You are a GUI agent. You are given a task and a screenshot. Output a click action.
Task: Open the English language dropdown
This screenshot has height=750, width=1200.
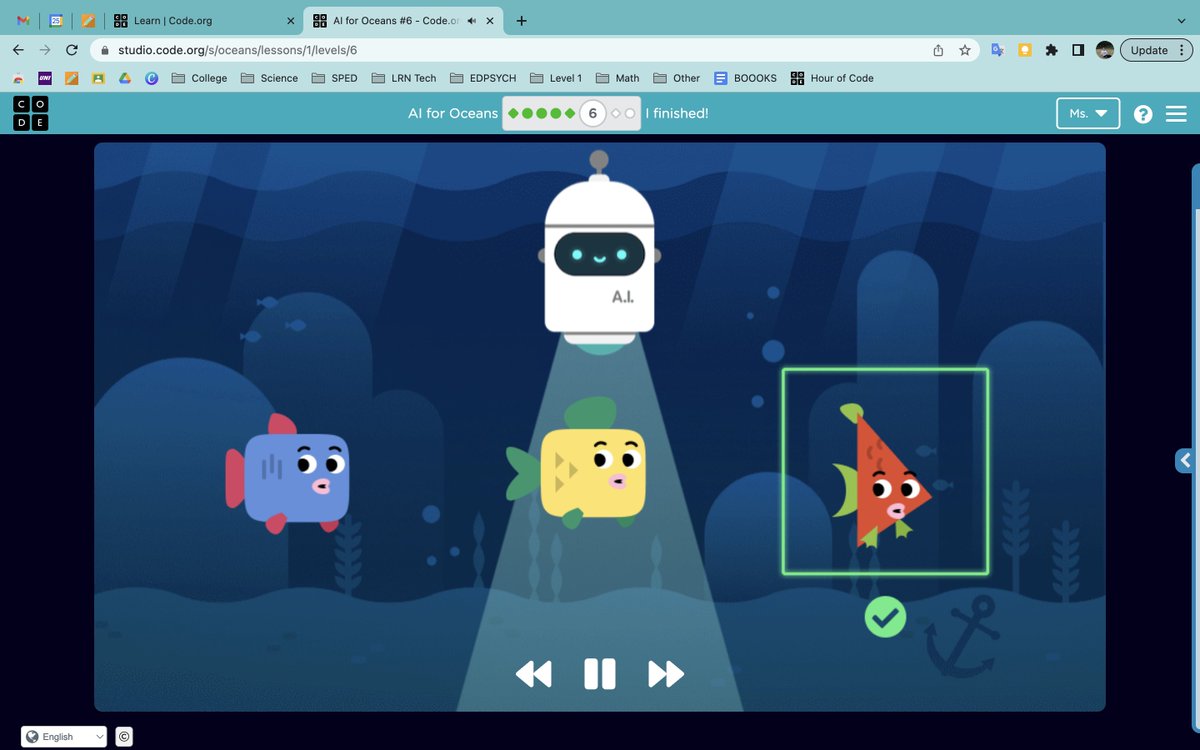(64, 737)
